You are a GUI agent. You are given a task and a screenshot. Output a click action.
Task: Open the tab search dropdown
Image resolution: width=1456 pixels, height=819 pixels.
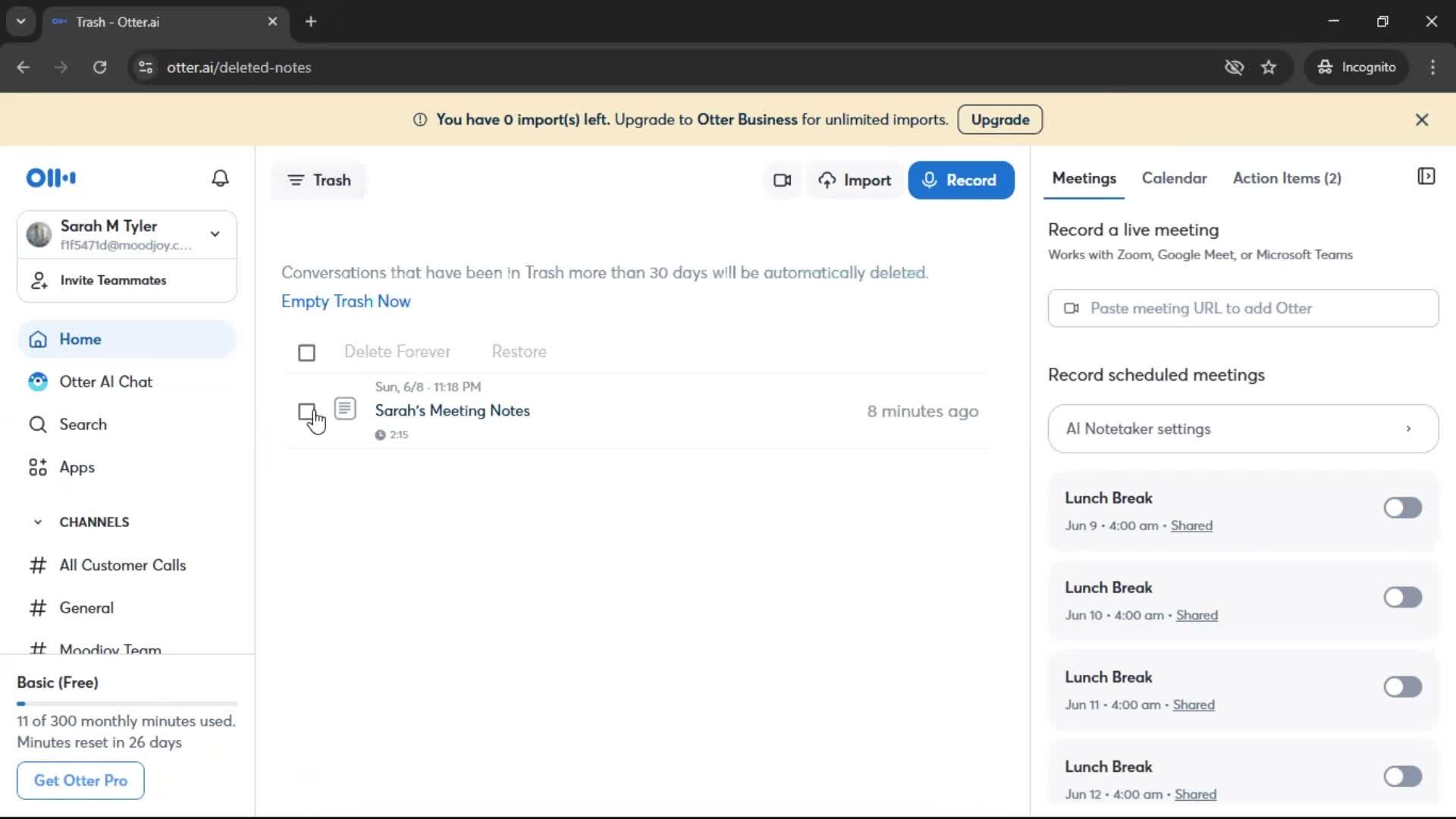click(x=20, y=21)
